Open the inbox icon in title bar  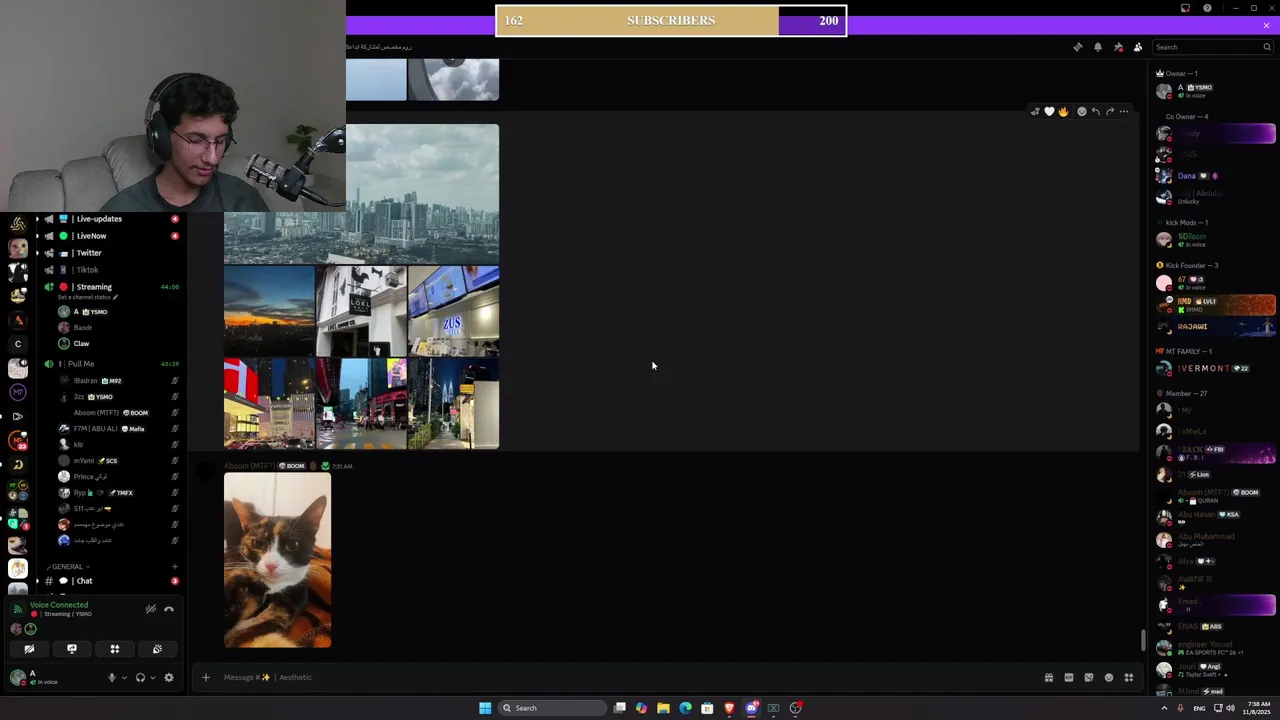[1186, 8]
